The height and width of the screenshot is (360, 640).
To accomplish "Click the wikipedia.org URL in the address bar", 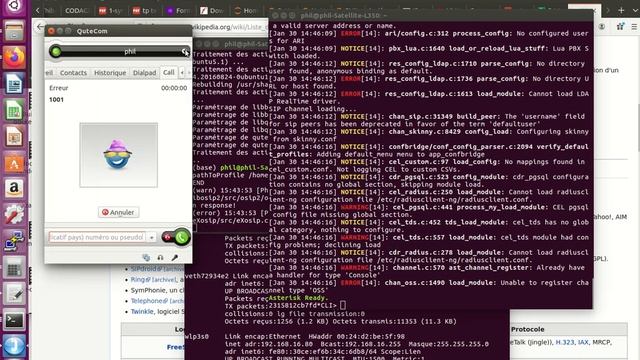I will pyautogui.click(x=230, y=27).
